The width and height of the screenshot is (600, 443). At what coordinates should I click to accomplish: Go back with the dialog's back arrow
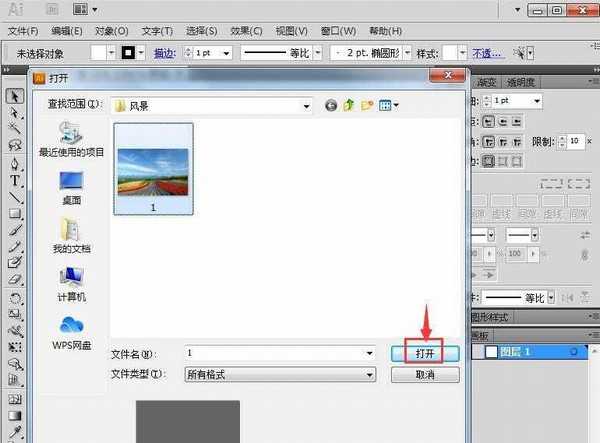(x=331, y=105)
